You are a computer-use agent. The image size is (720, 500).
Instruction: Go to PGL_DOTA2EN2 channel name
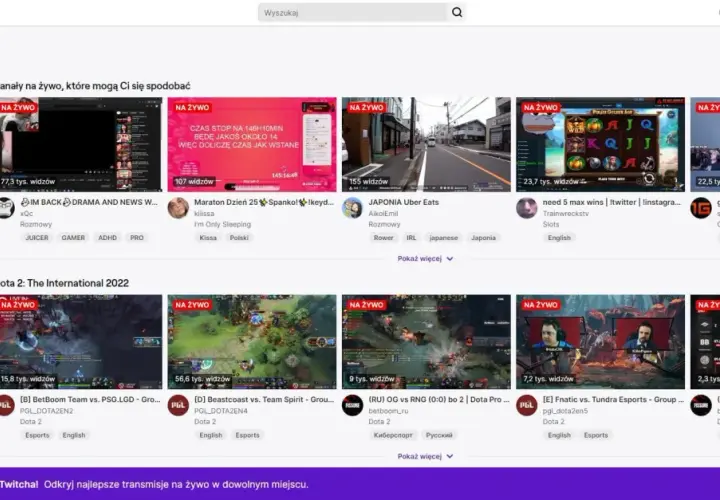coord(46,411)
